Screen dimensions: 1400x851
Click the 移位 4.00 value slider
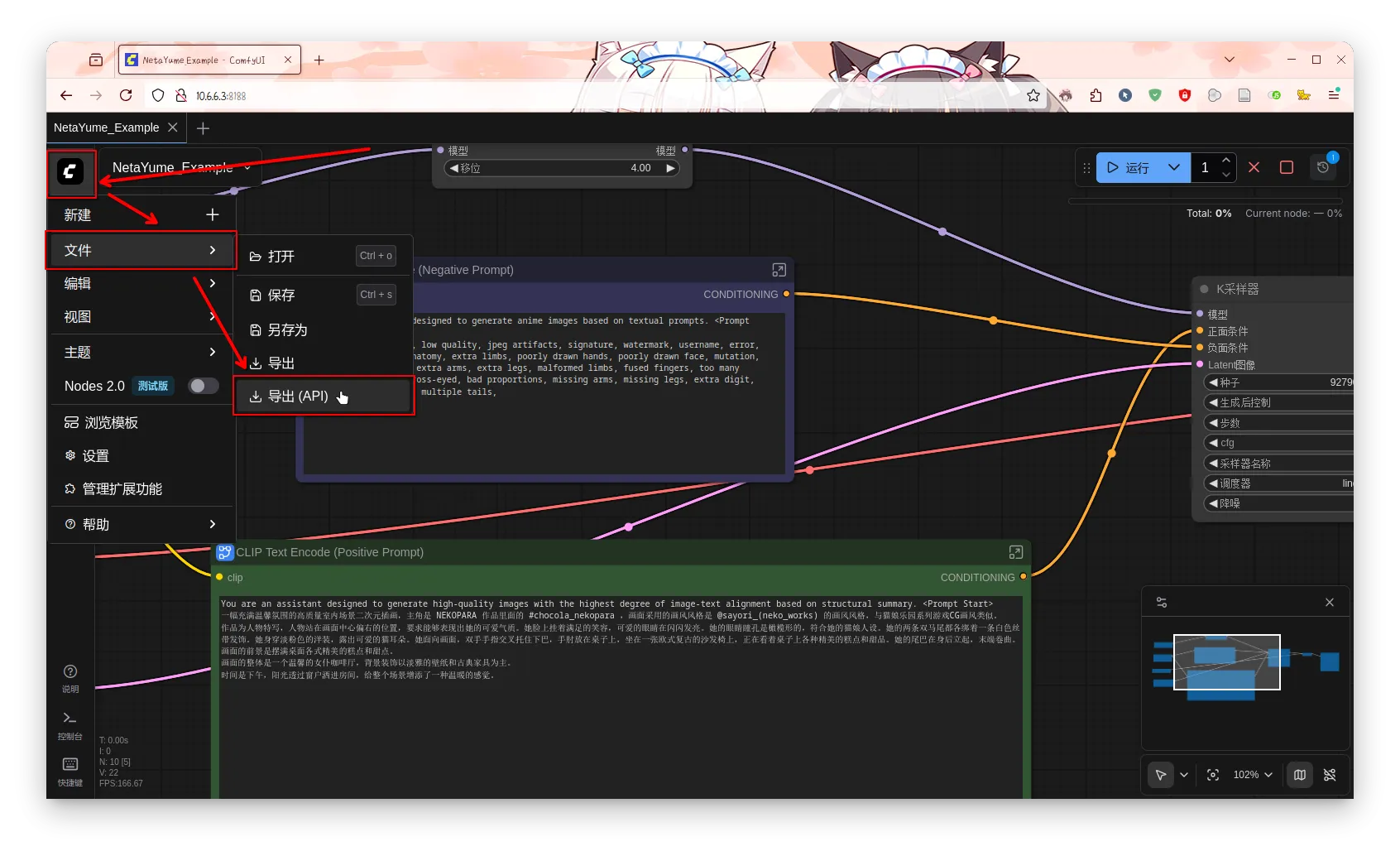(x=562, y=168)
